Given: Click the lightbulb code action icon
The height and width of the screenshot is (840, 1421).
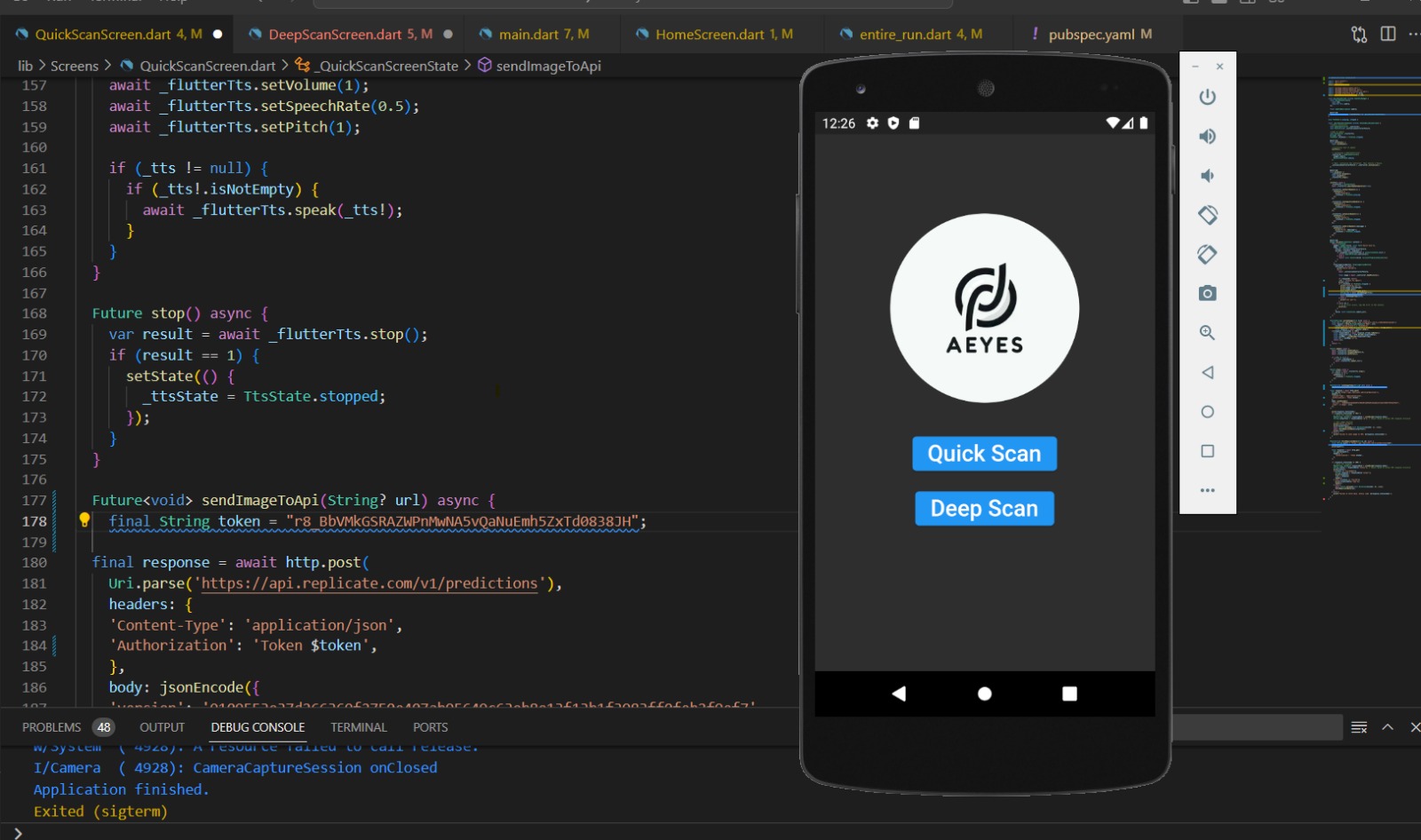Looking at the screenshot, I should click(84, 520).
